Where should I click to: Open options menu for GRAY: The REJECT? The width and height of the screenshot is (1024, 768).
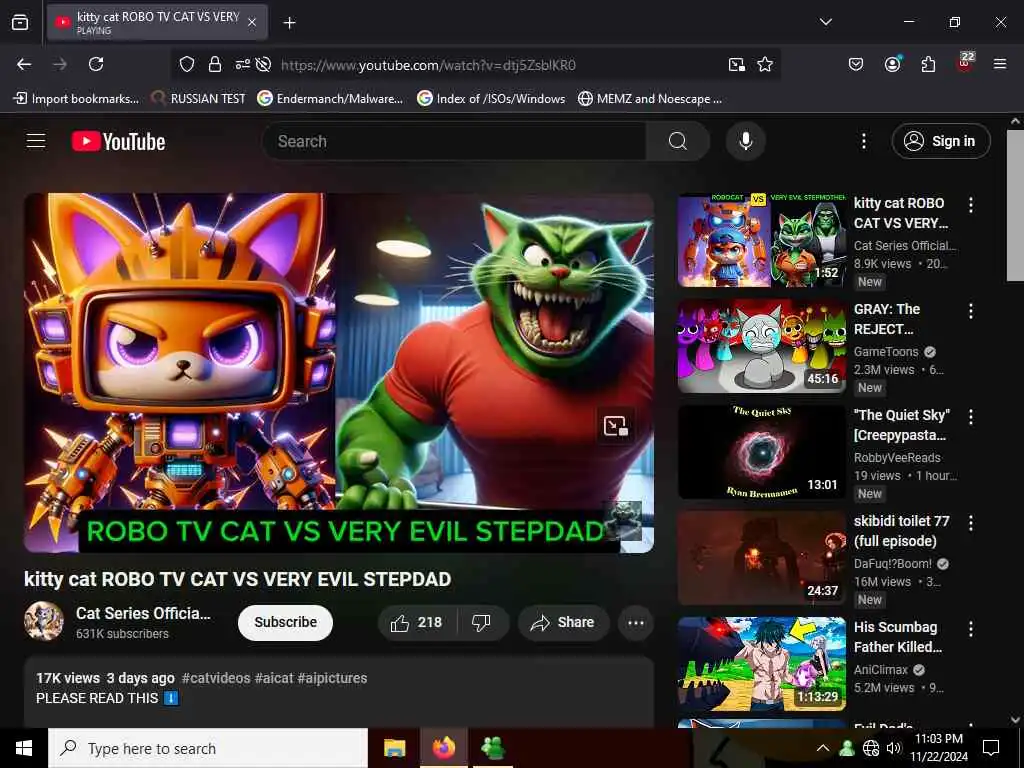pos(970,311)
